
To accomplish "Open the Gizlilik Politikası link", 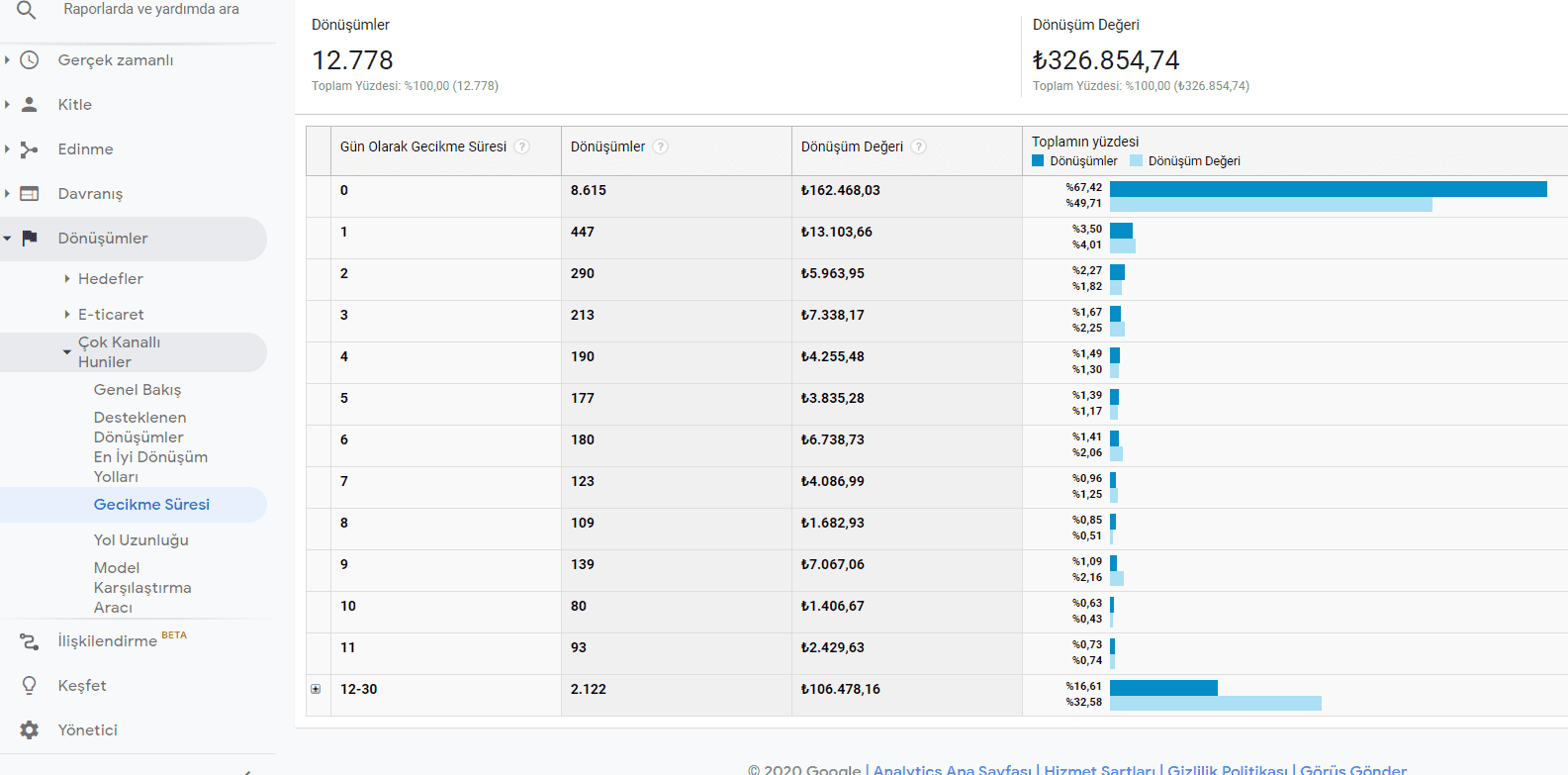I will point(1227,769).
